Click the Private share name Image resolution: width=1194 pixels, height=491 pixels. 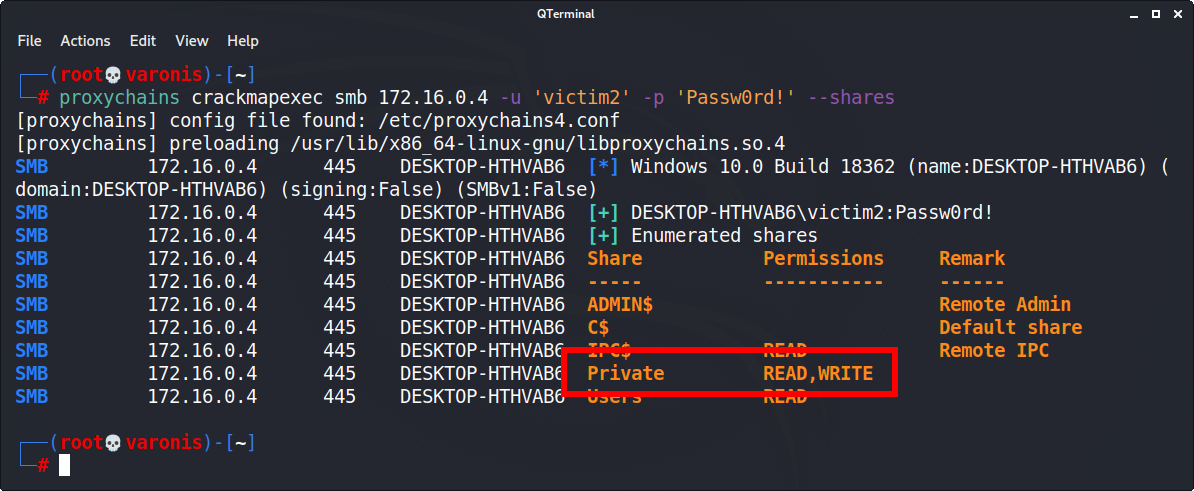tap(625, 374)
